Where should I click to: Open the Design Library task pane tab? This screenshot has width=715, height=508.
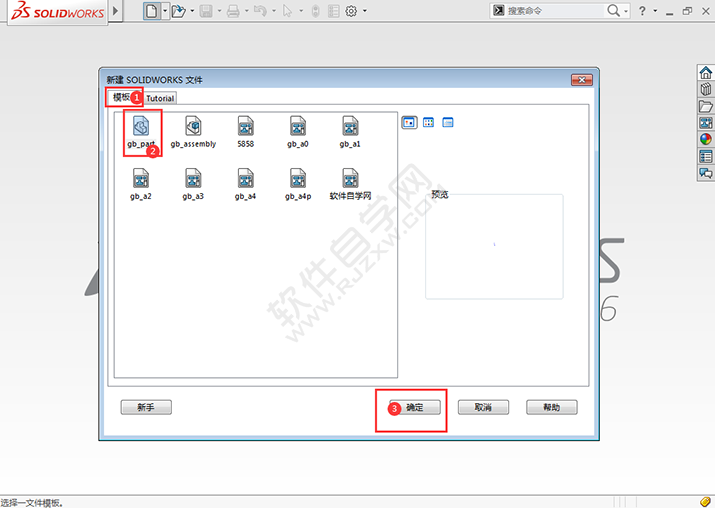click(705, 89)
